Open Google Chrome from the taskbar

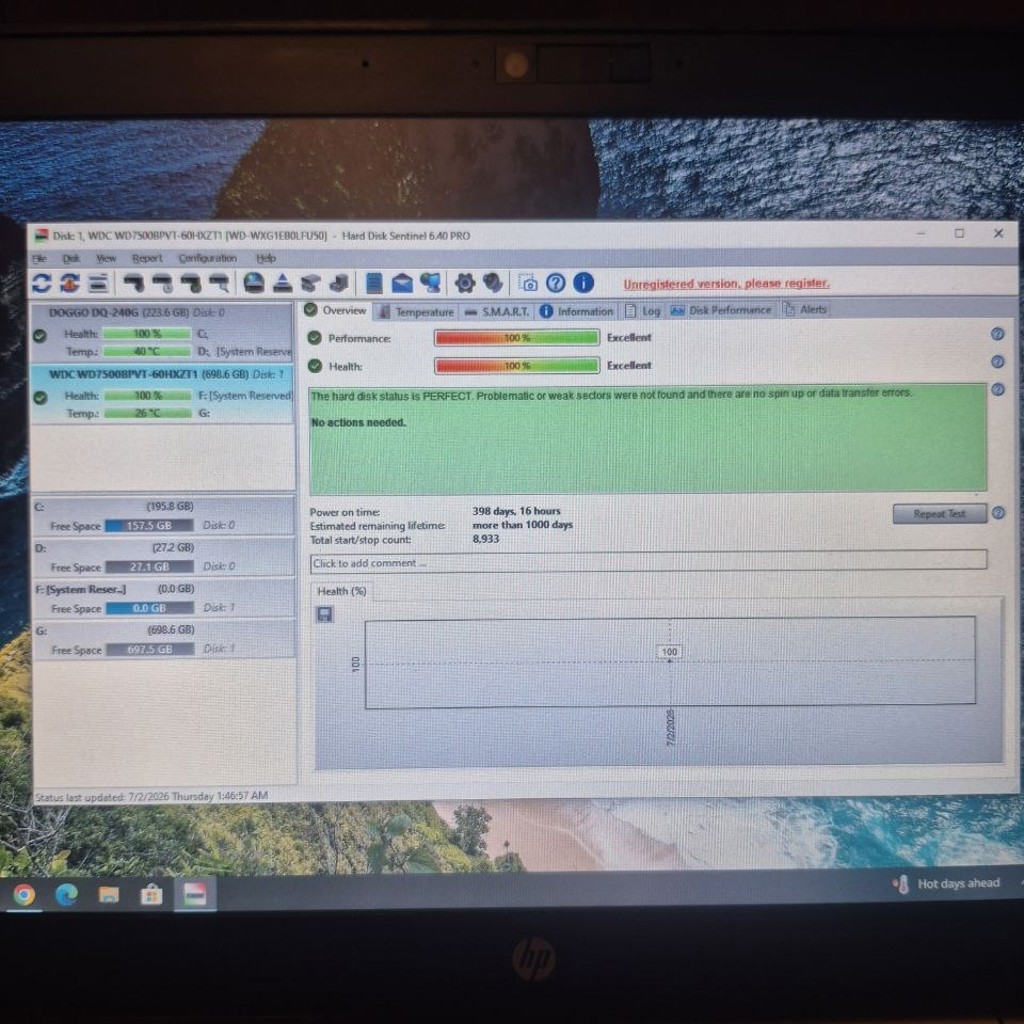(24, 894)
